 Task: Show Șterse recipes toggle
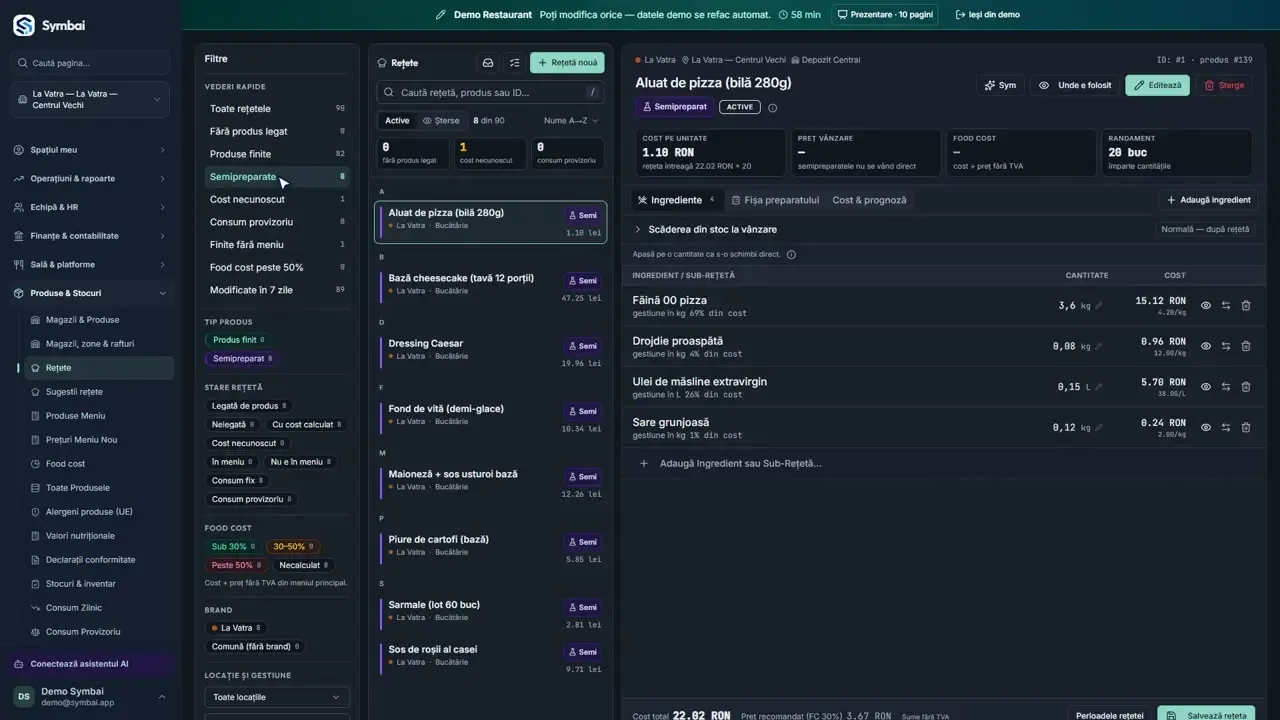click(441, 121)
